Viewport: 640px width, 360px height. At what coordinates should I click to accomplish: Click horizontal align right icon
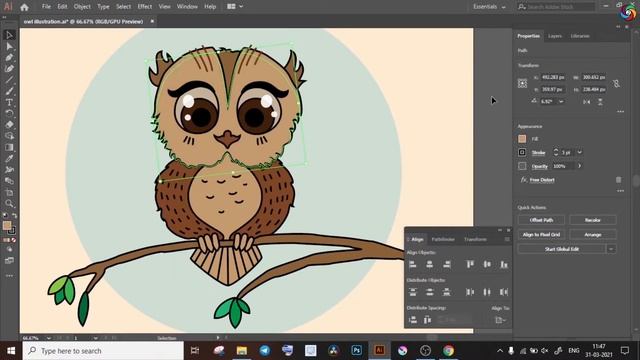coord(447,264)
